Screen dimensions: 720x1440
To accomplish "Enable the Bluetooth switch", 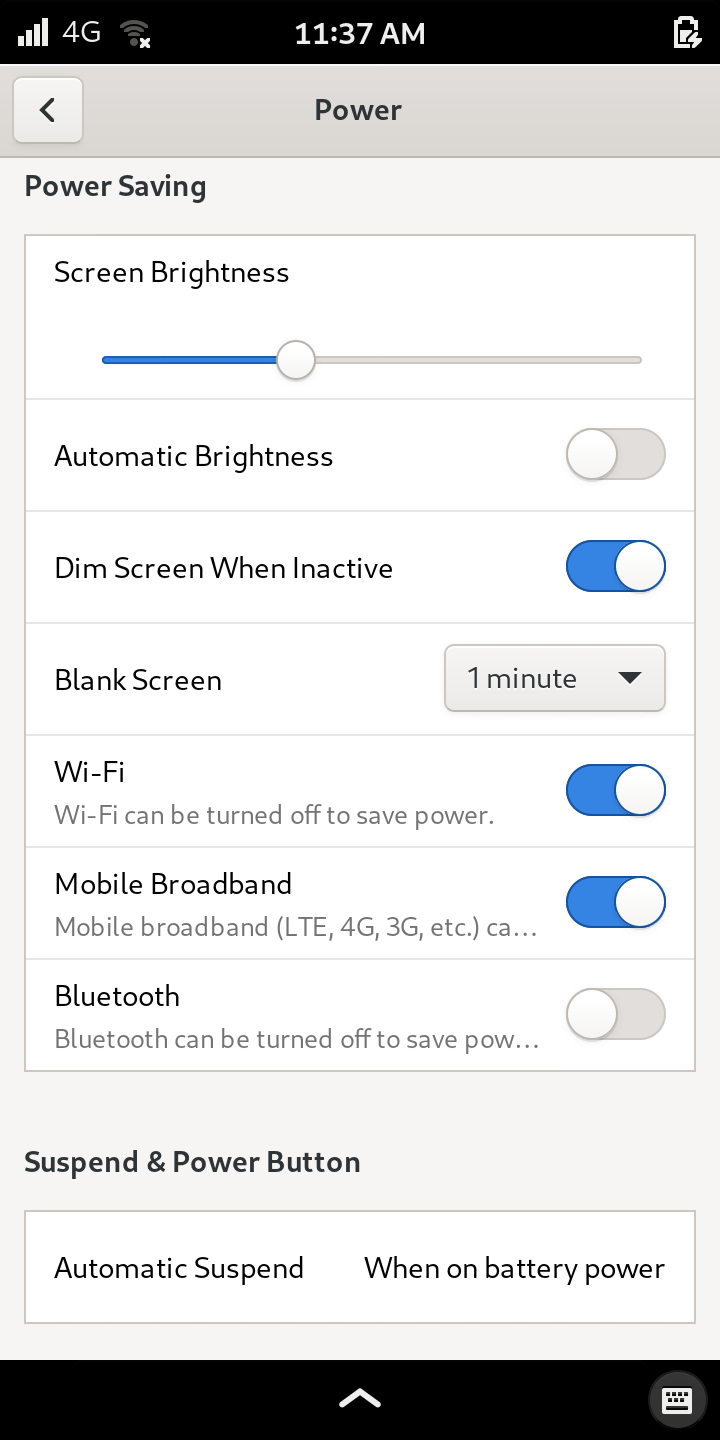I will click(x=615, y=1015).
